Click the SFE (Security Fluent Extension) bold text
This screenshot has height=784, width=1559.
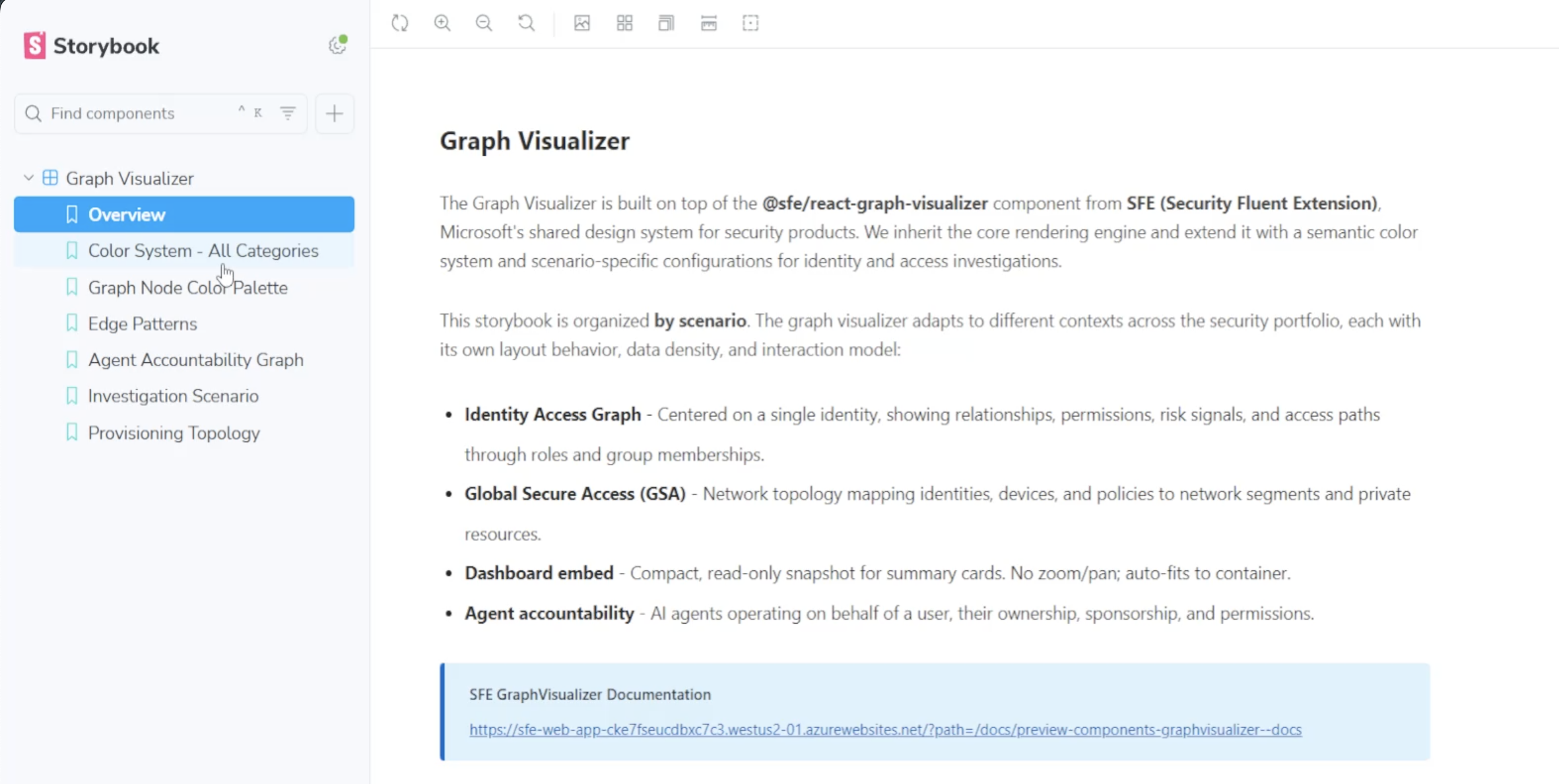(1252, 203)
